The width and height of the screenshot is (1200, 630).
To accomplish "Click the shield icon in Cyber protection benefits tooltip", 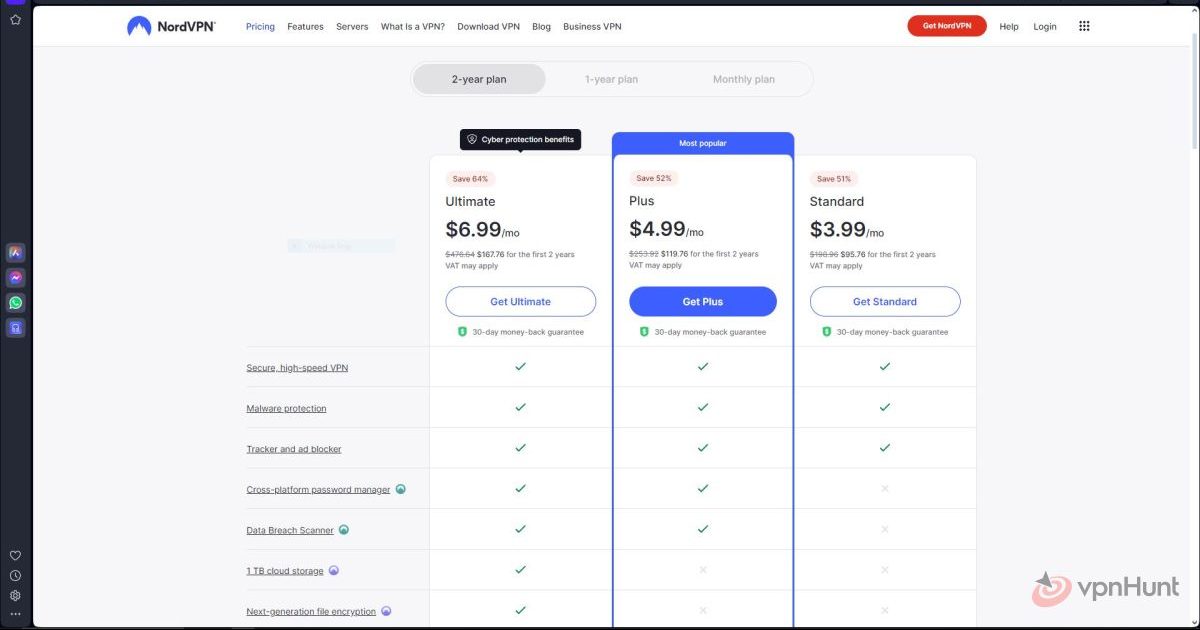I will 472,140.
